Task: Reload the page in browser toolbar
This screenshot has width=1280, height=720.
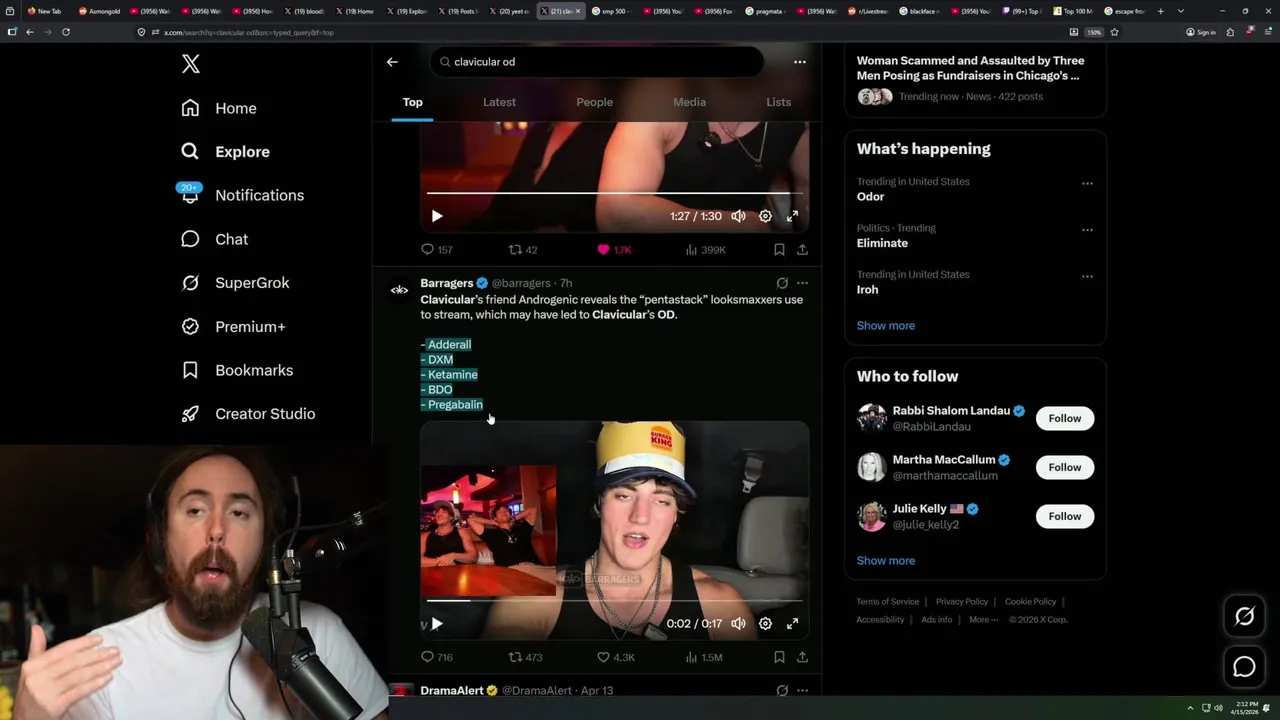Action: 66,32
